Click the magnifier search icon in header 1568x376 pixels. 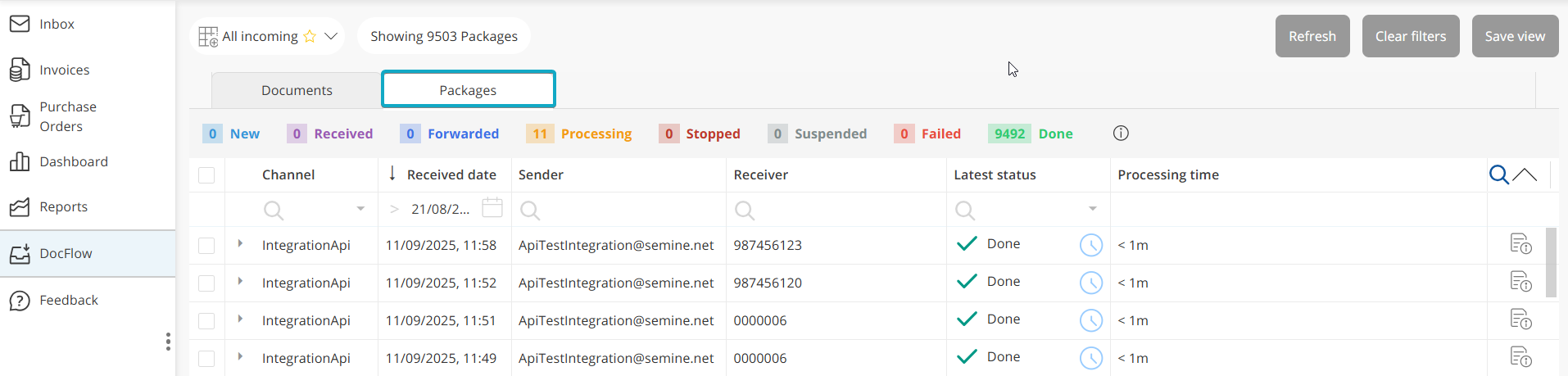(1498, 174)
